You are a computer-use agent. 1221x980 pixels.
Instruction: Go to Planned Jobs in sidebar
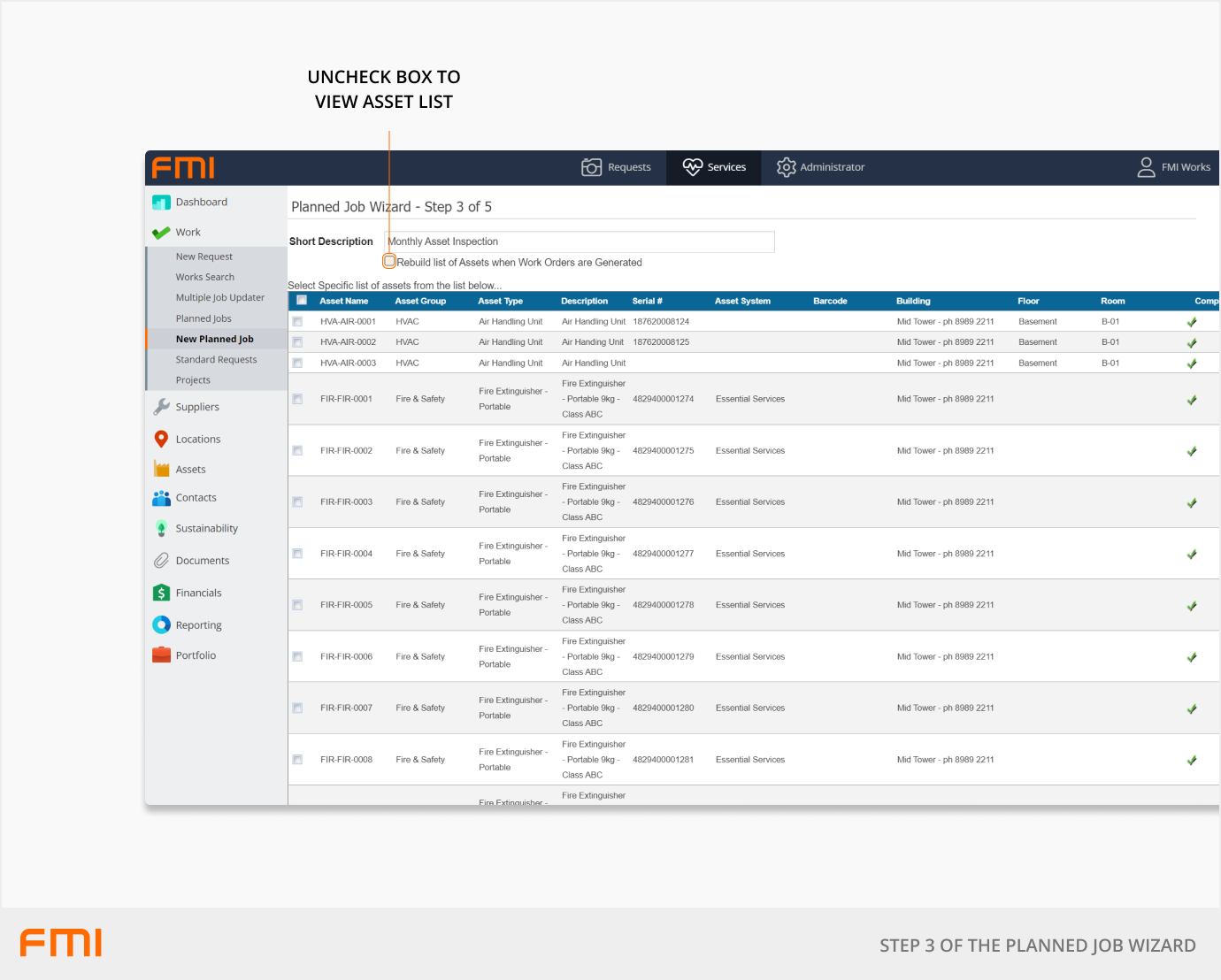tap(203, 318)
